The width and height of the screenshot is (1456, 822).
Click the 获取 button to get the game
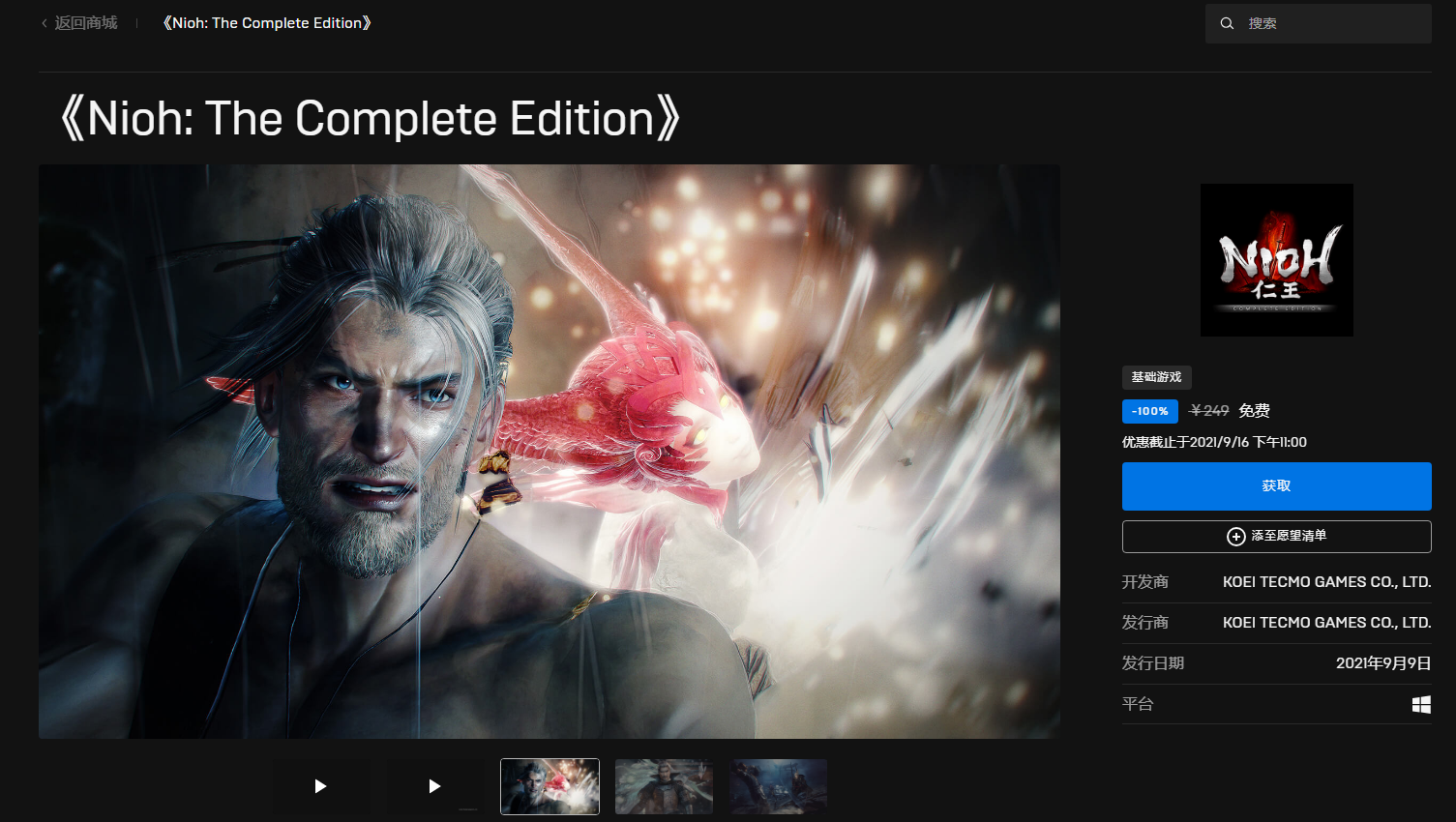(1276, 485)
